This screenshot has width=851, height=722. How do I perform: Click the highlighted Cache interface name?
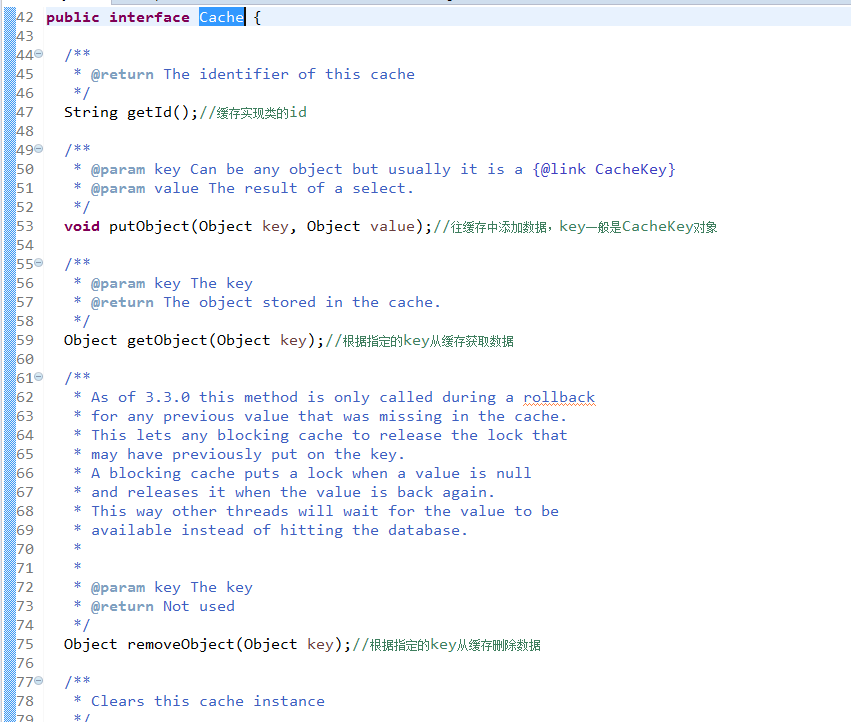pos(221,17)
